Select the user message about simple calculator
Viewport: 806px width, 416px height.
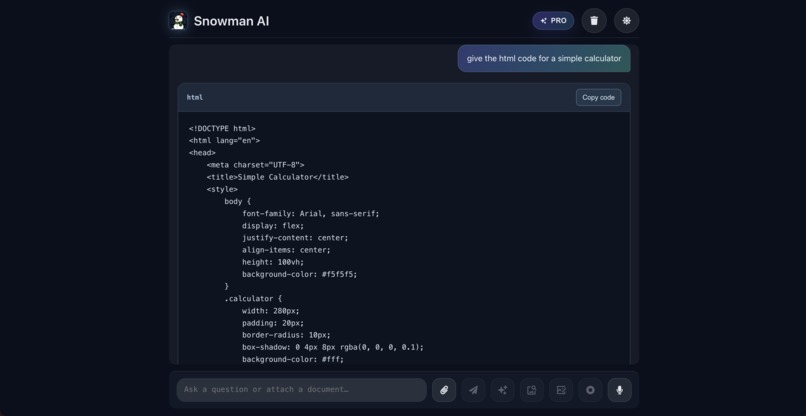[x=544, y=59]
